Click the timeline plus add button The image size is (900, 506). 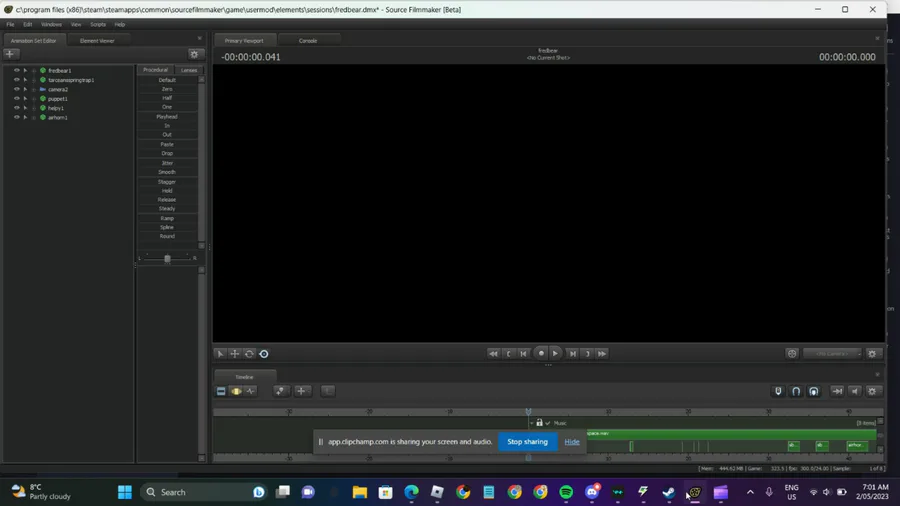(301, 391)
